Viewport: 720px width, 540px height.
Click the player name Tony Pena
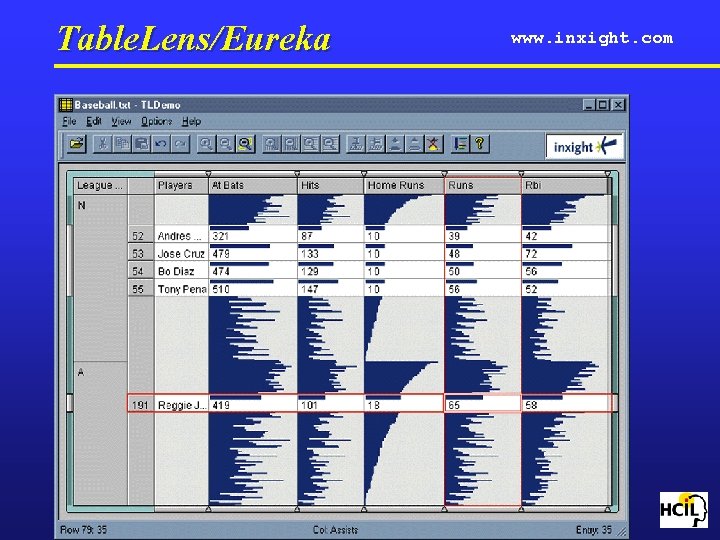coord(182,289)
